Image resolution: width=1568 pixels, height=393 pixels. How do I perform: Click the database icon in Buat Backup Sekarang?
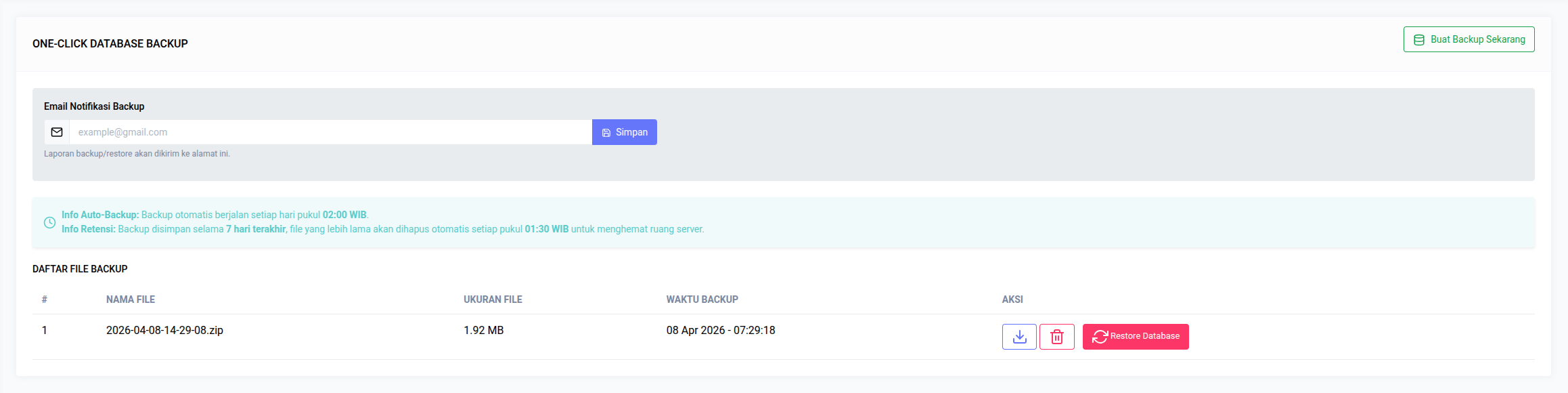coord(1418,40)
